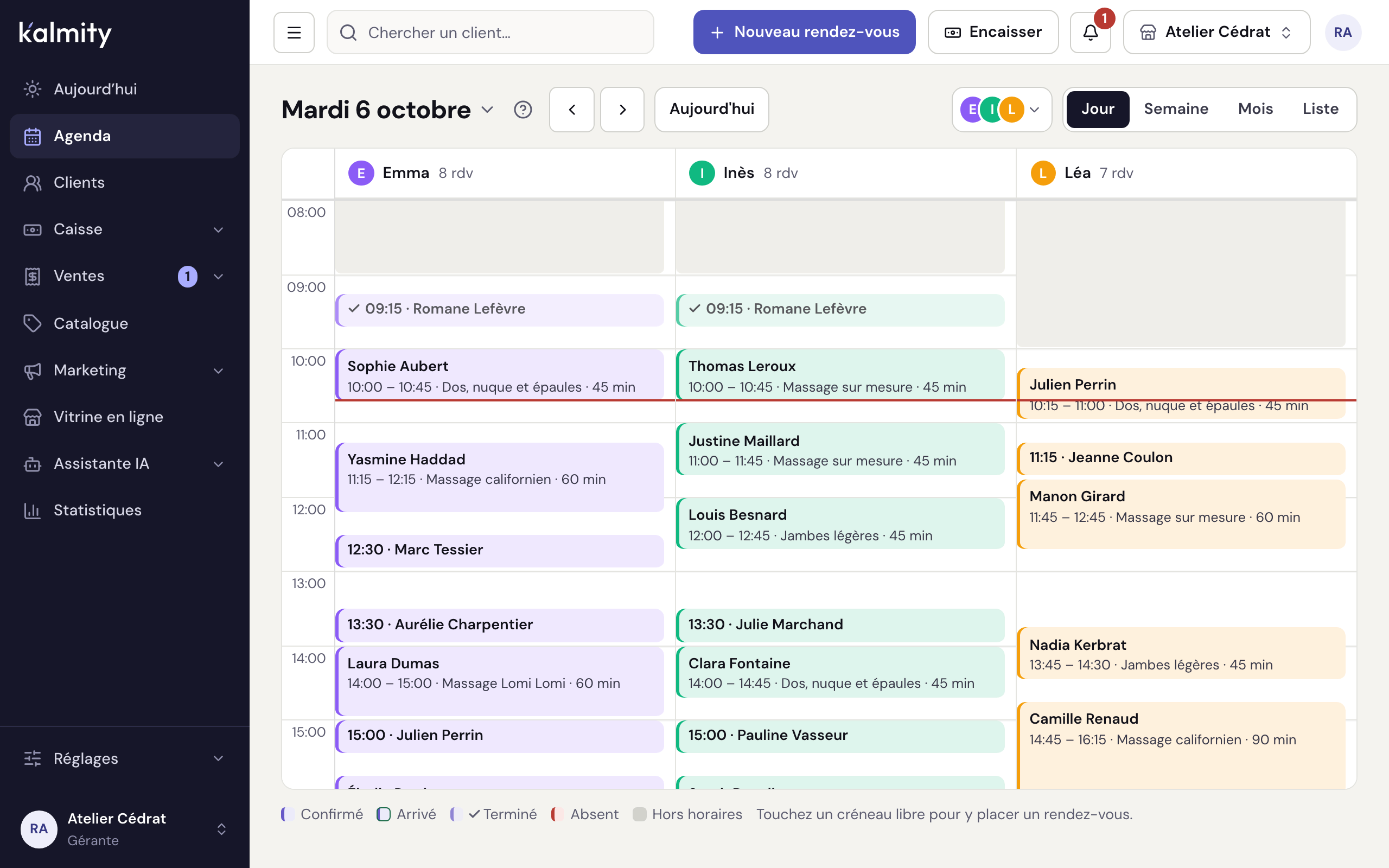Click the Encaisser button
Viewport: 1389px width, 868px height.
993,33
